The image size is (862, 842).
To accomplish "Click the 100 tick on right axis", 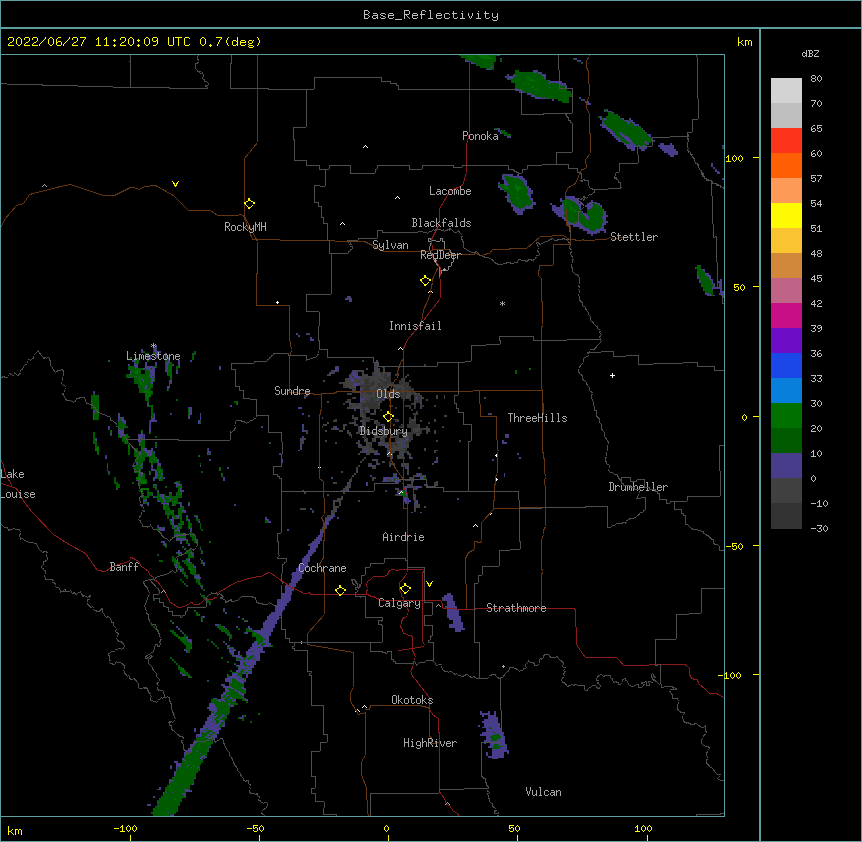I will tap(734, 158).
